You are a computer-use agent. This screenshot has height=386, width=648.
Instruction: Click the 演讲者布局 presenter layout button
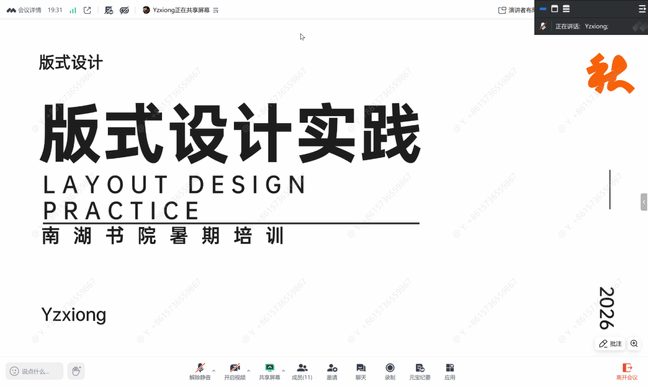pyautogui.click(x=516, y=10)
